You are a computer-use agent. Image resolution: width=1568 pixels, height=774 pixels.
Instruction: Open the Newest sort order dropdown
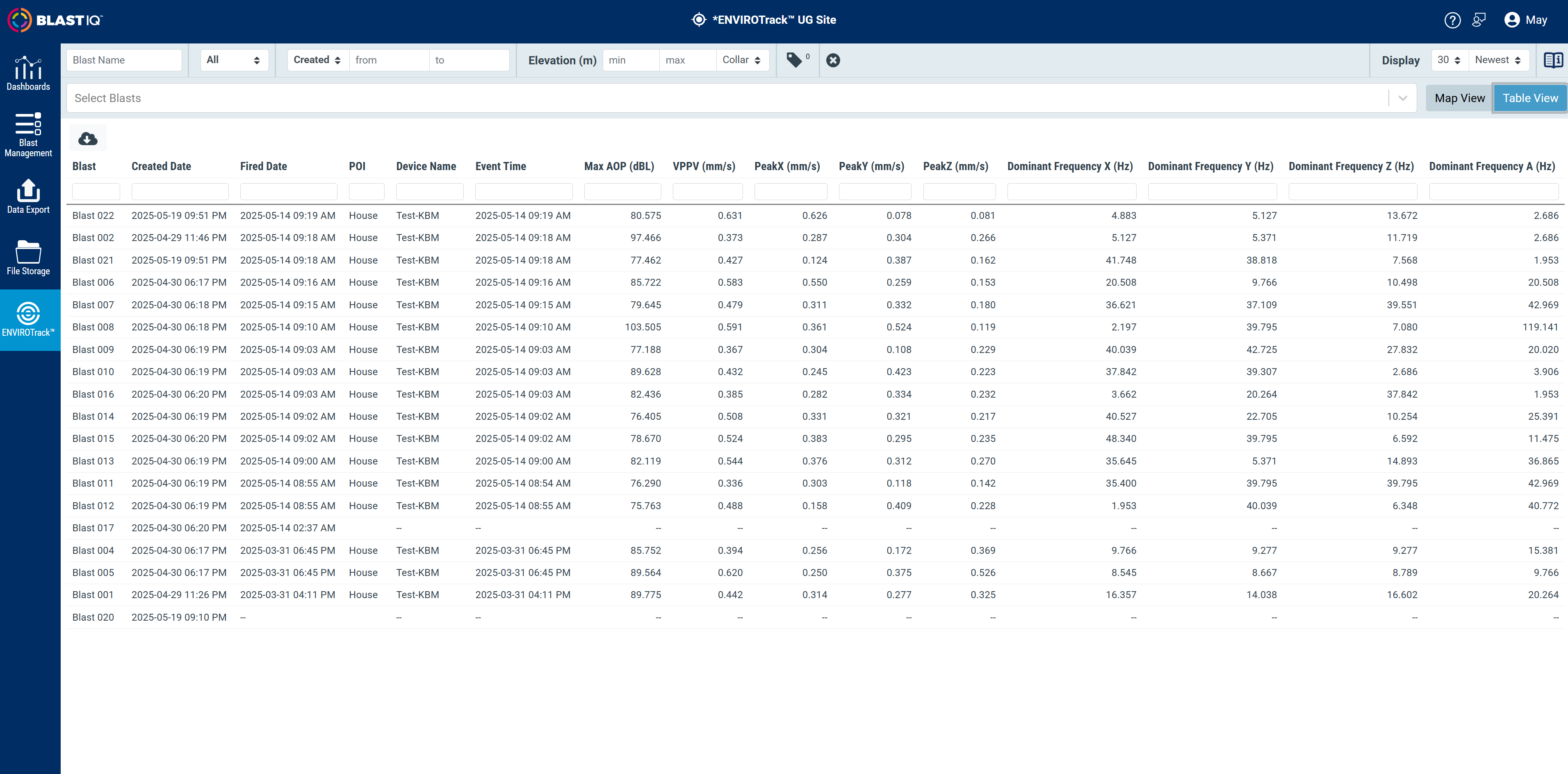tap(1498, 59)
